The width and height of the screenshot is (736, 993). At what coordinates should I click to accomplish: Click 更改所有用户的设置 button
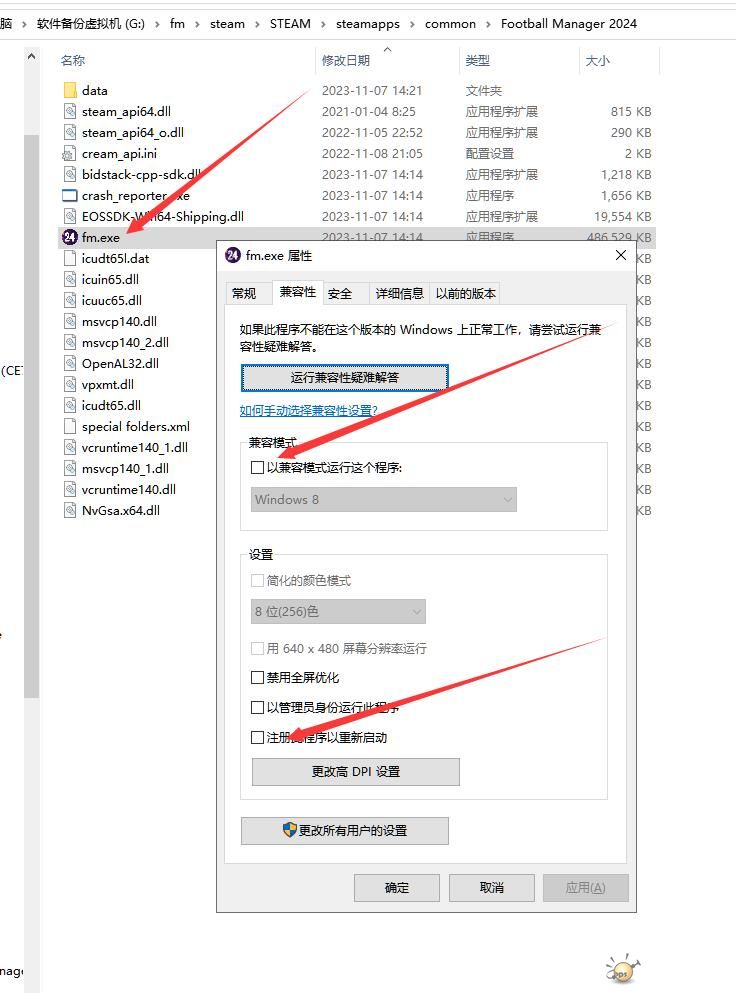point(345,830)
